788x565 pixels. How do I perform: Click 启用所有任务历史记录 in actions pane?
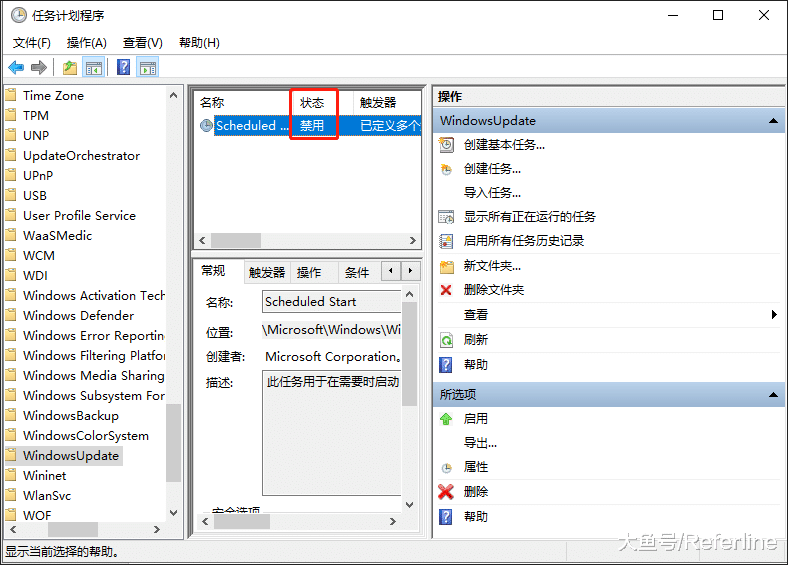[523, 241]
